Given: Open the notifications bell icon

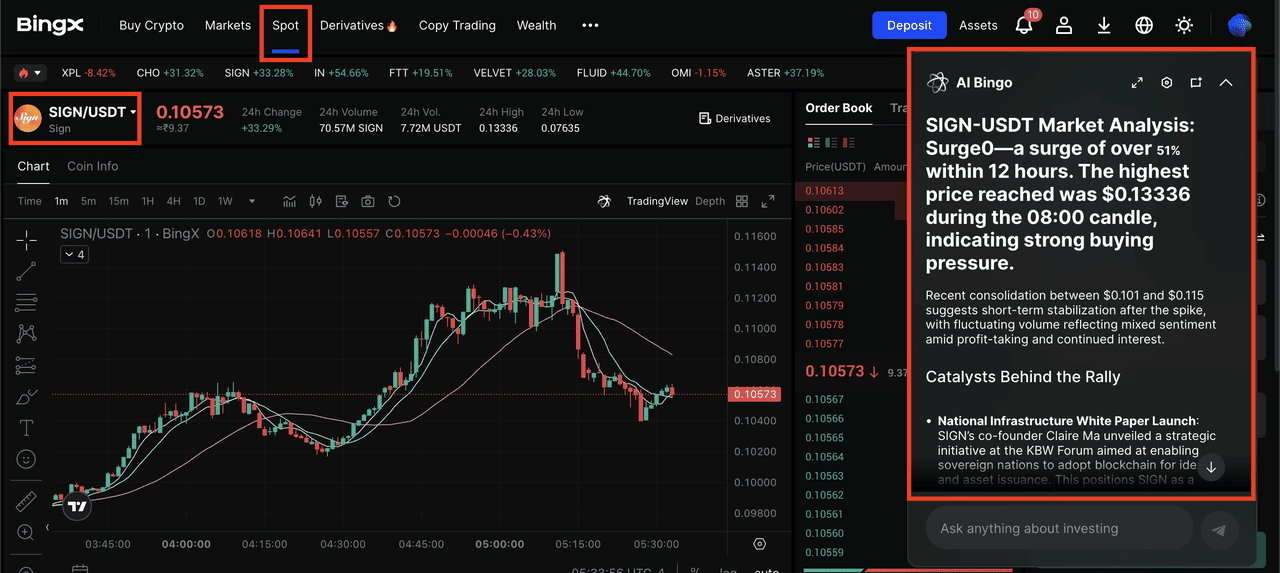Looking at the screenshot, I should click(1024, 25).
